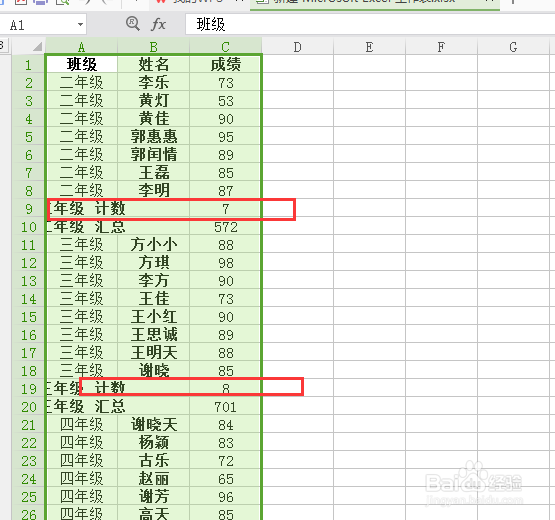The image size is (555, 520).
Task: Select row 26 header
Action: tap(28, 513)
